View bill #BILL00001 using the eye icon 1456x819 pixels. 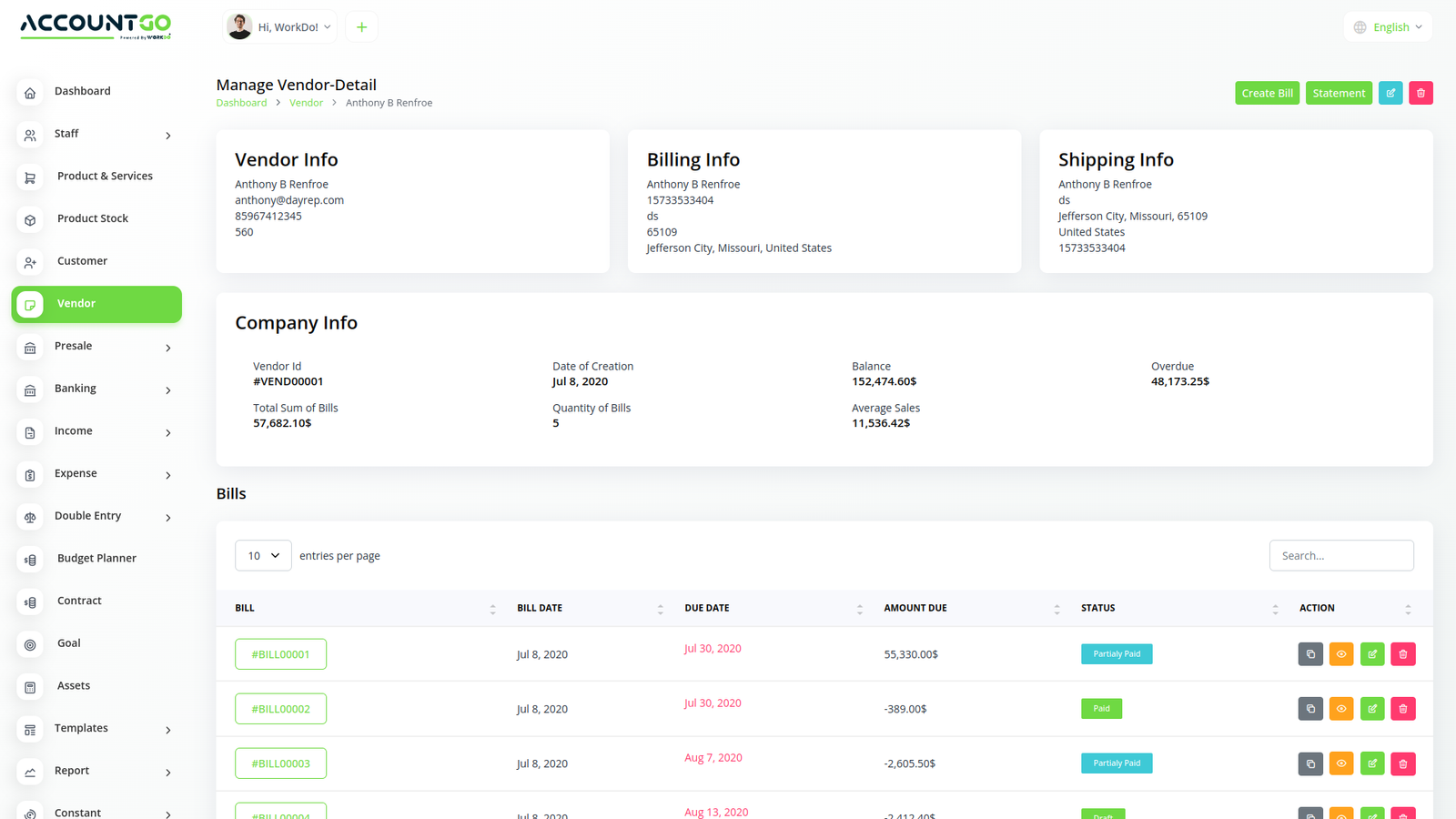1341,654
